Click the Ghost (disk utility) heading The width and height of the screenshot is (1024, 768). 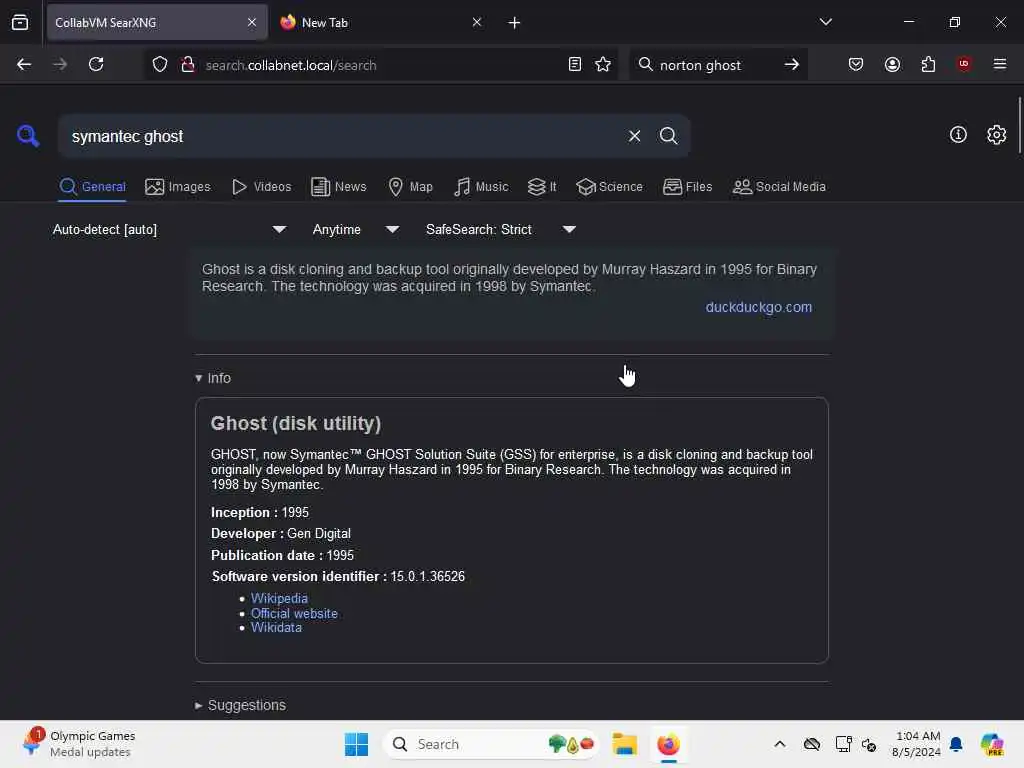pyautogui.click(x=296, y=423)
